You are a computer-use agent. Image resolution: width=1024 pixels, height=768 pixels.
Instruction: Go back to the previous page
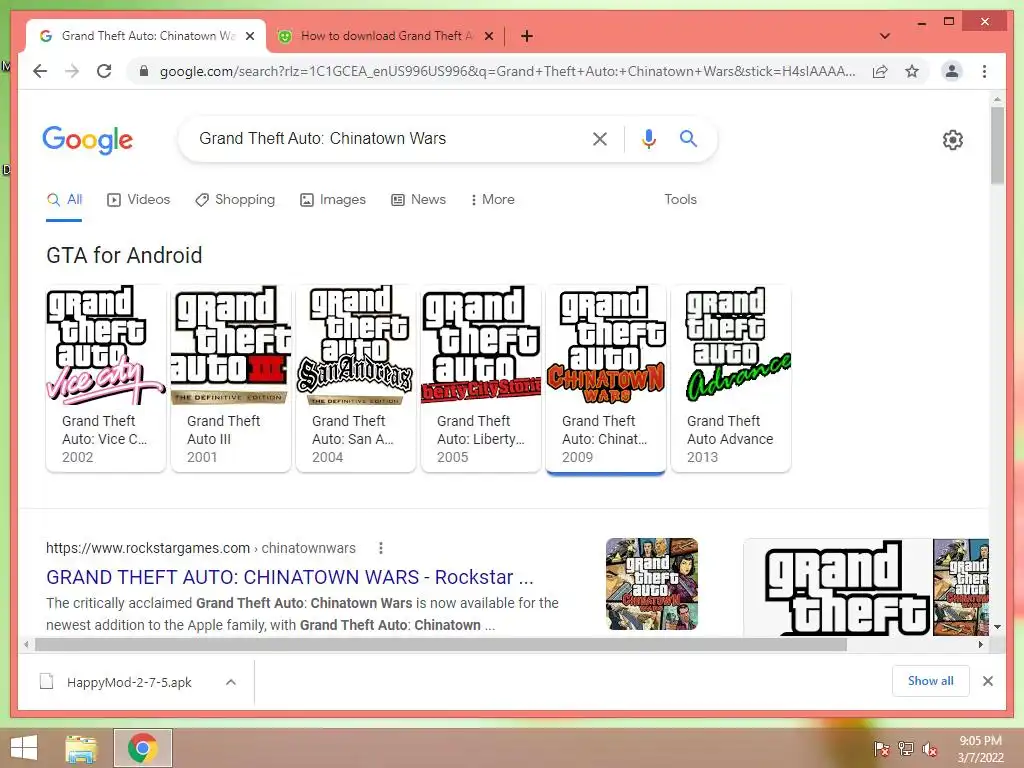point(40,71)
